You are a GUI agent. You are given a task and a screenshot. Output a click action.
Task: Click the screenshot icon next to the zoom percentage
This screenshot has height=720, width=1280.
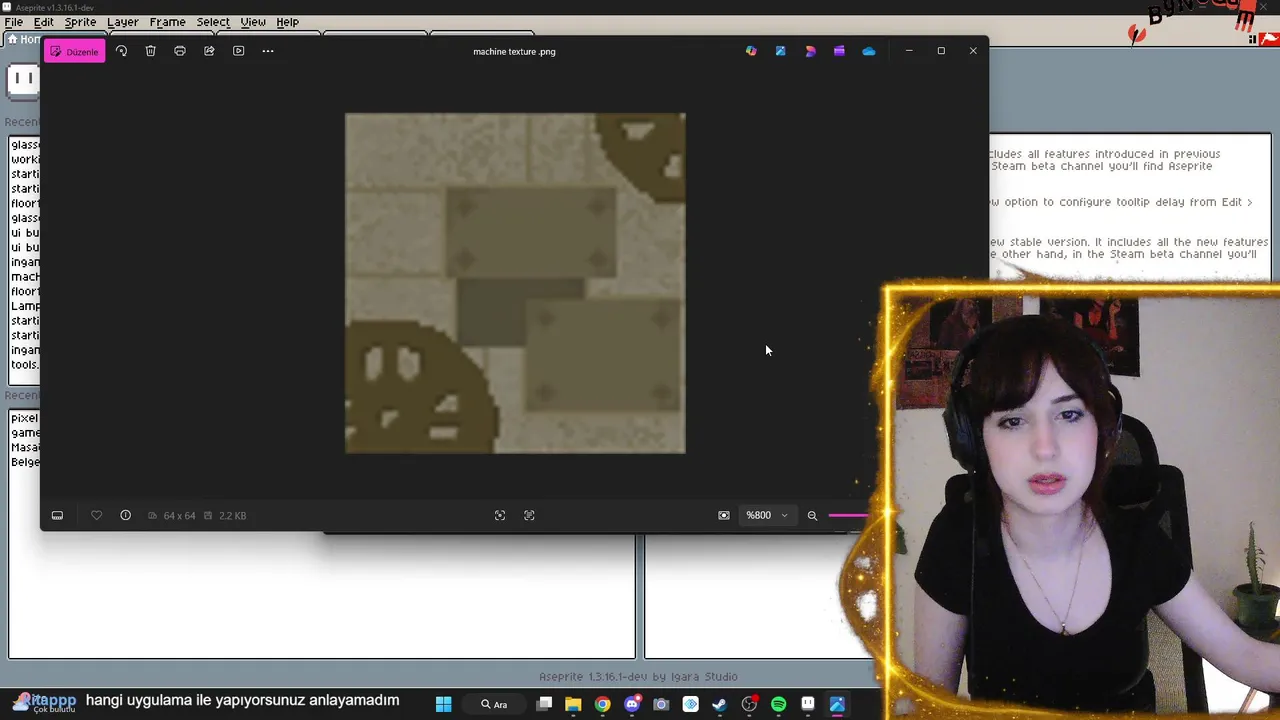[724, 515]
